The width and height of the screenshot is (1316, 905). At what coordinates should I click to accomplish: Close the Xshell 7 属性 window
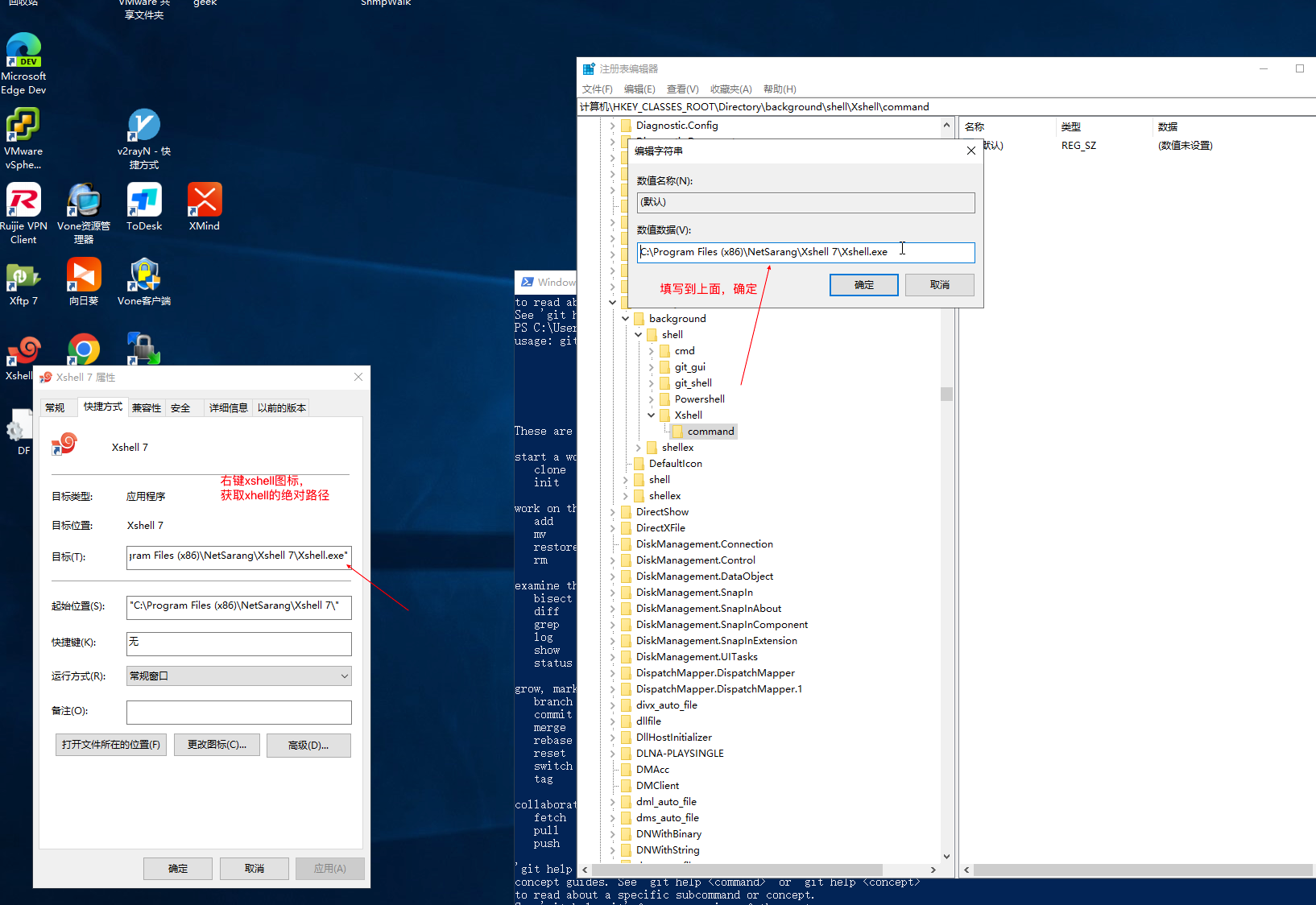[358, 377]
